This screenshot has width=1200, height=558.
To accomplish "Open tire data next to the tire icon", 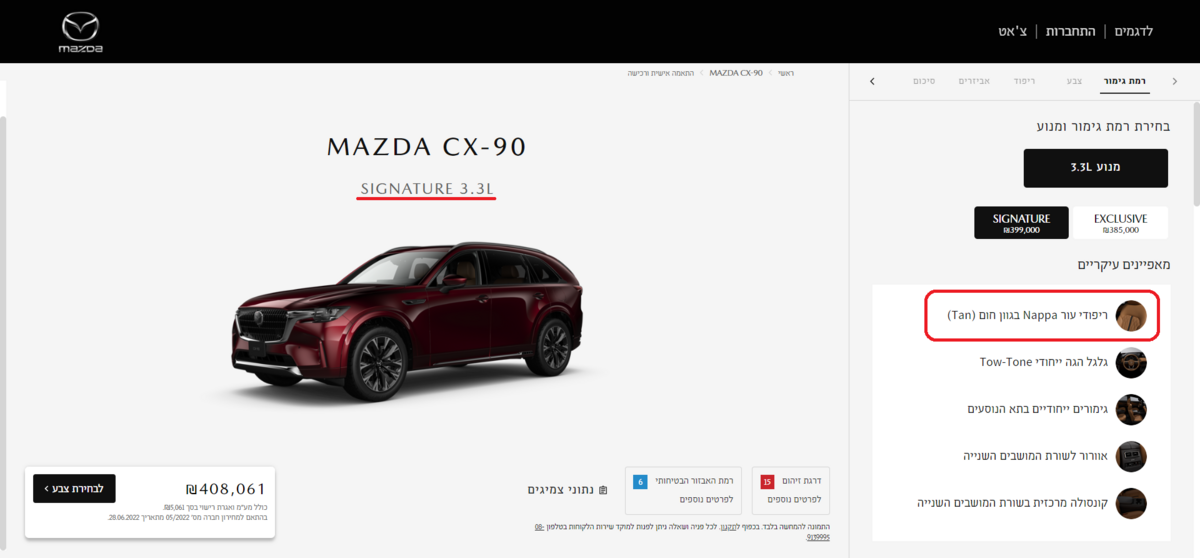I will click(x=567, y=490).
